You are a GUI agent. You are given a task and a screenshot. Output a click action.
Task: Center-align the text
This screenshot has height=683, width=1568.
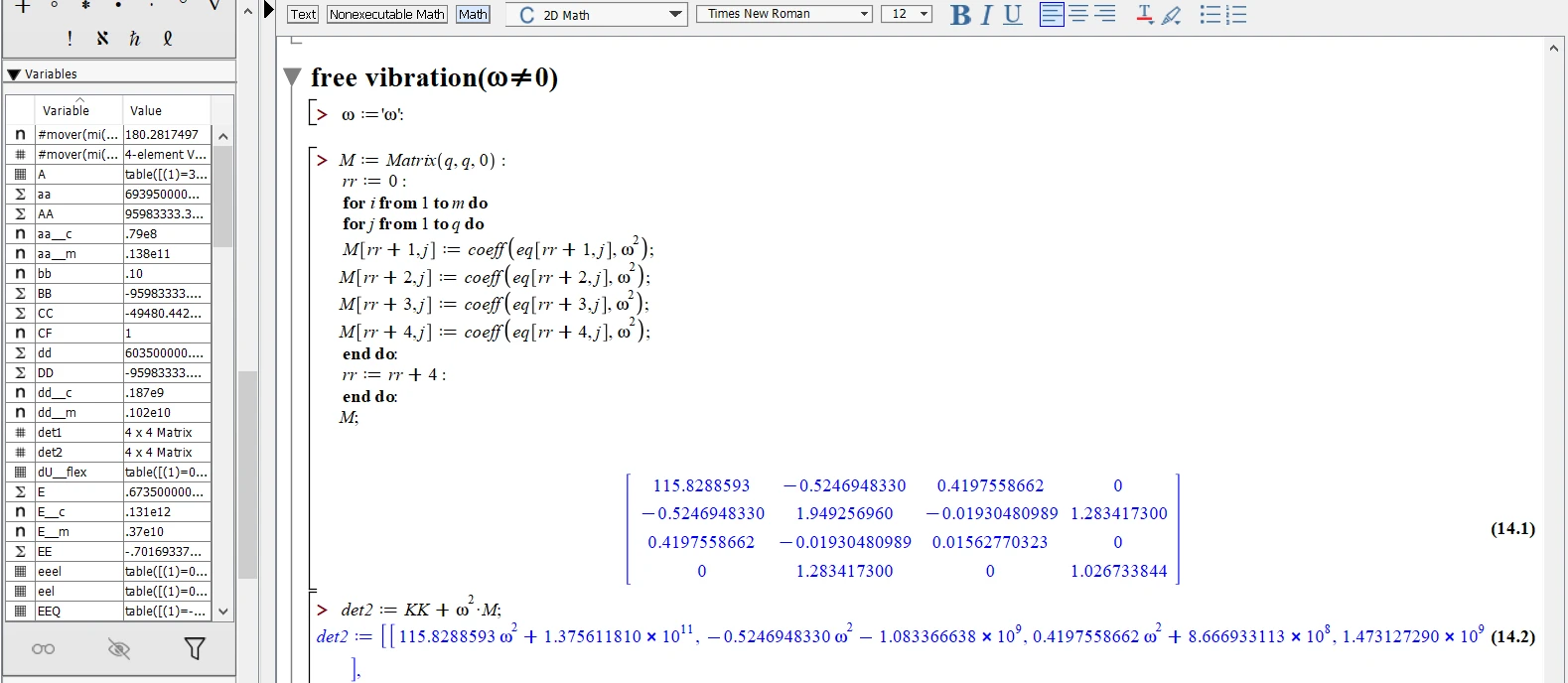coord(1078,15)
